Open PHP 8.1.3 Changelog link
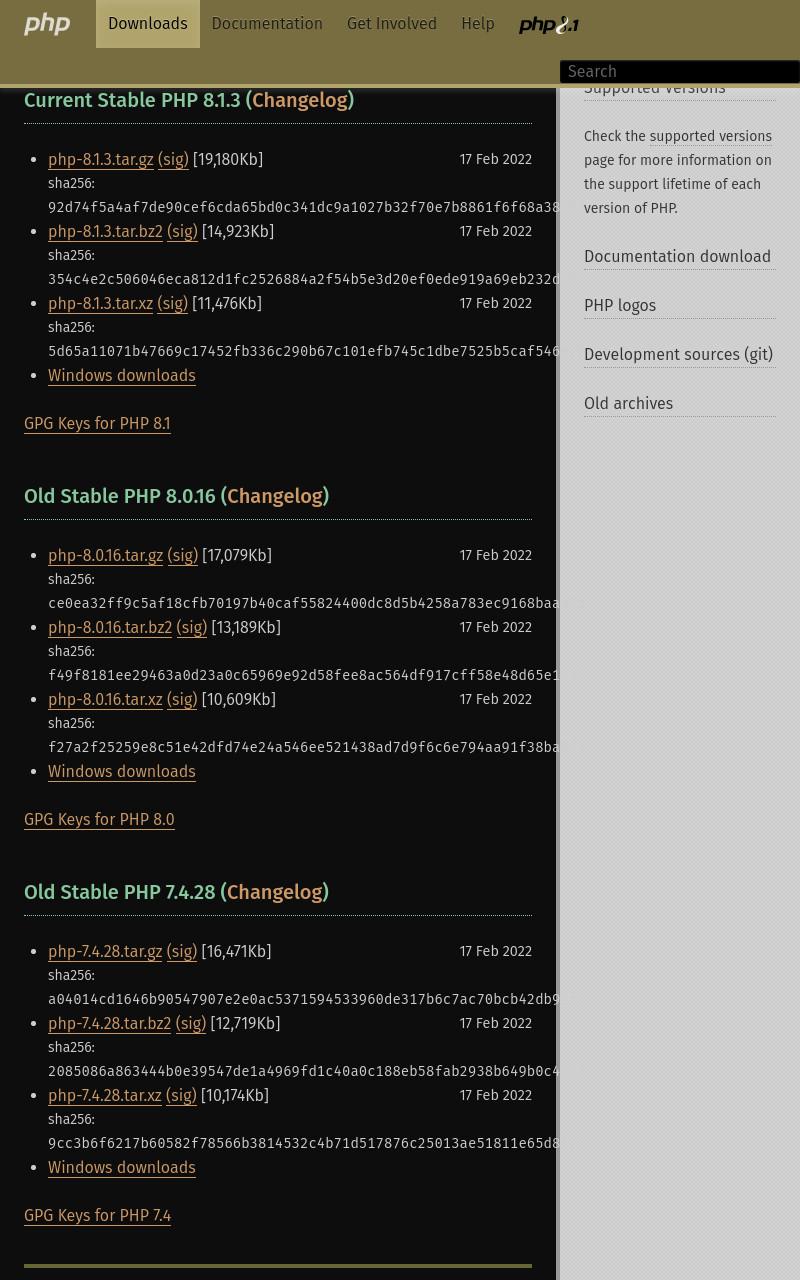 pos(300,100)
